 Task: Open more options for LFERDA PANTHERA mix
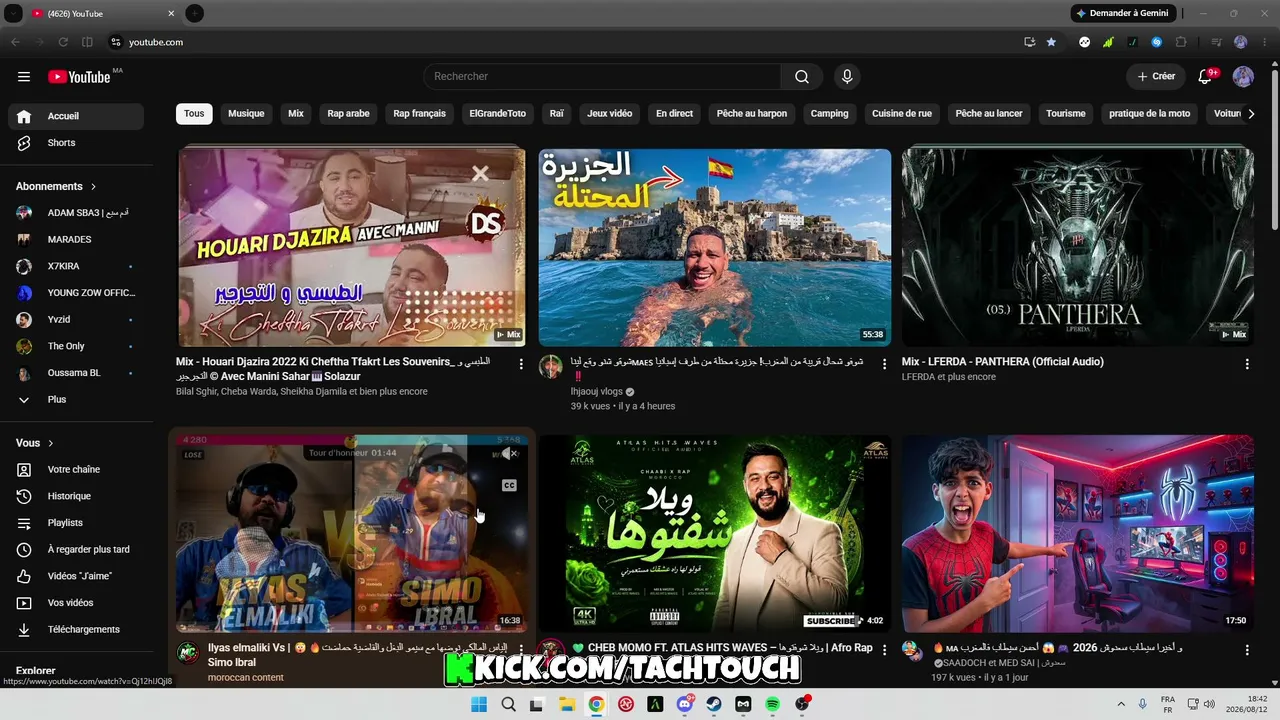pos(1247,365)
